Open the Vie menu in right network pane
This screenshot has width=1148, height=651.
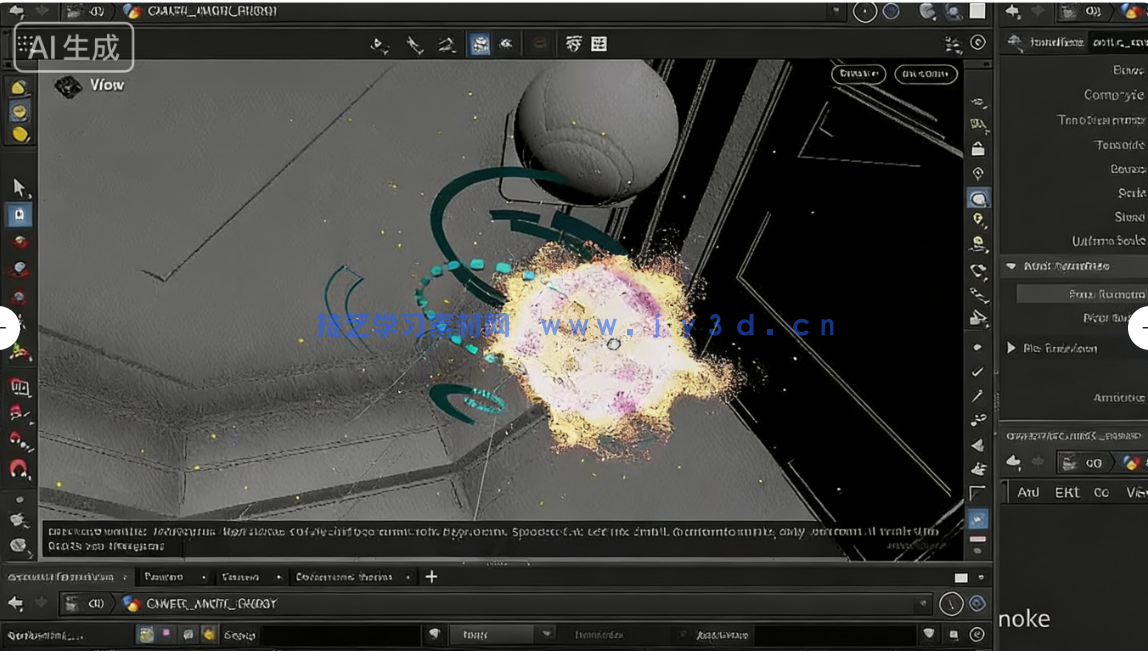tap(1136, 492)
